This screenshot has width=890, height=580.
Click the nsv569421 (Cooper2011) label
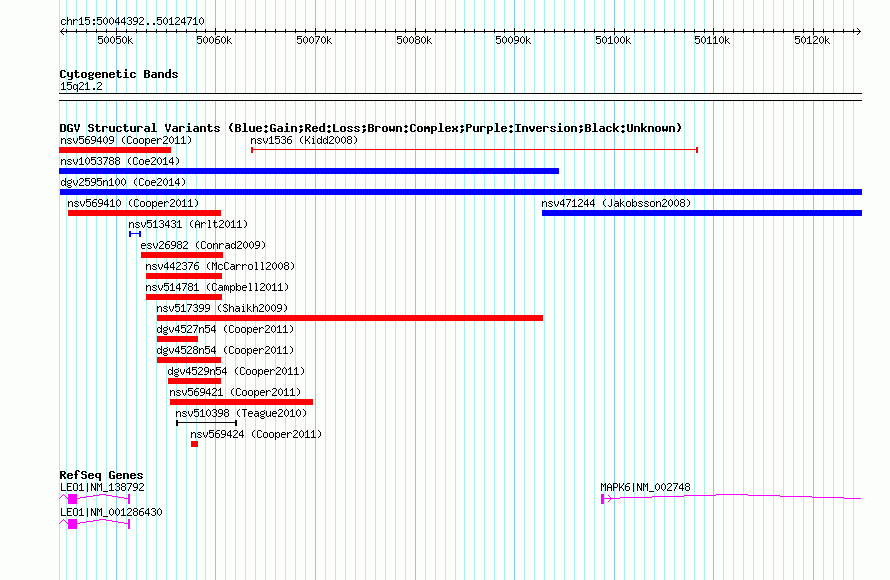(235, 392)
